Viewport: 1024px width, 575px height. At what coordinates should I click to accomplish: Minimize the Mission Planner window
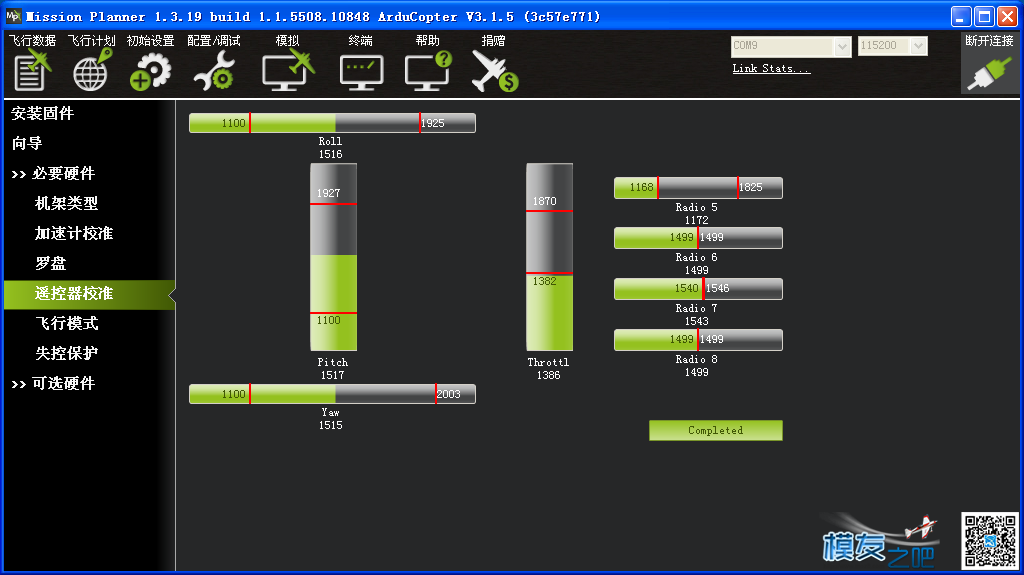point(961,16)
